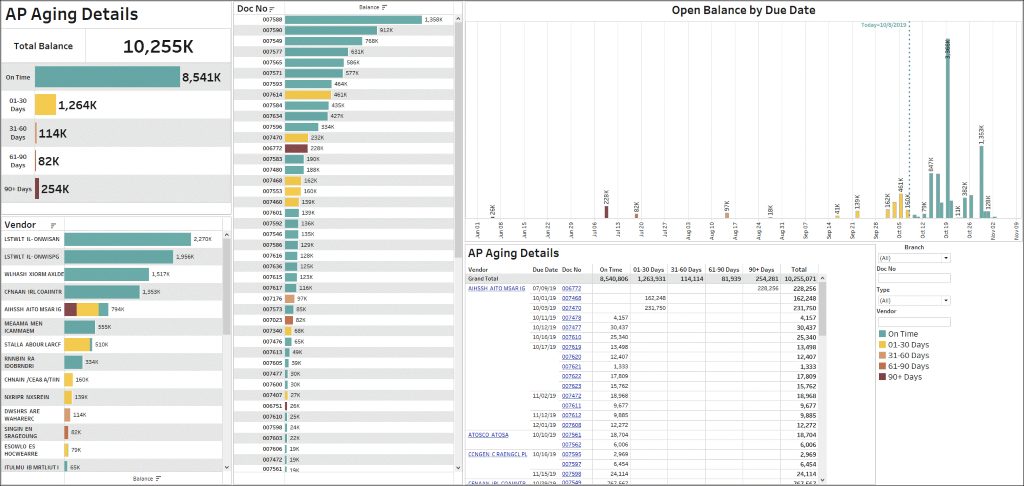
Task: Select document 007549 bar at 768K
Action: click(x=324, y=40)
